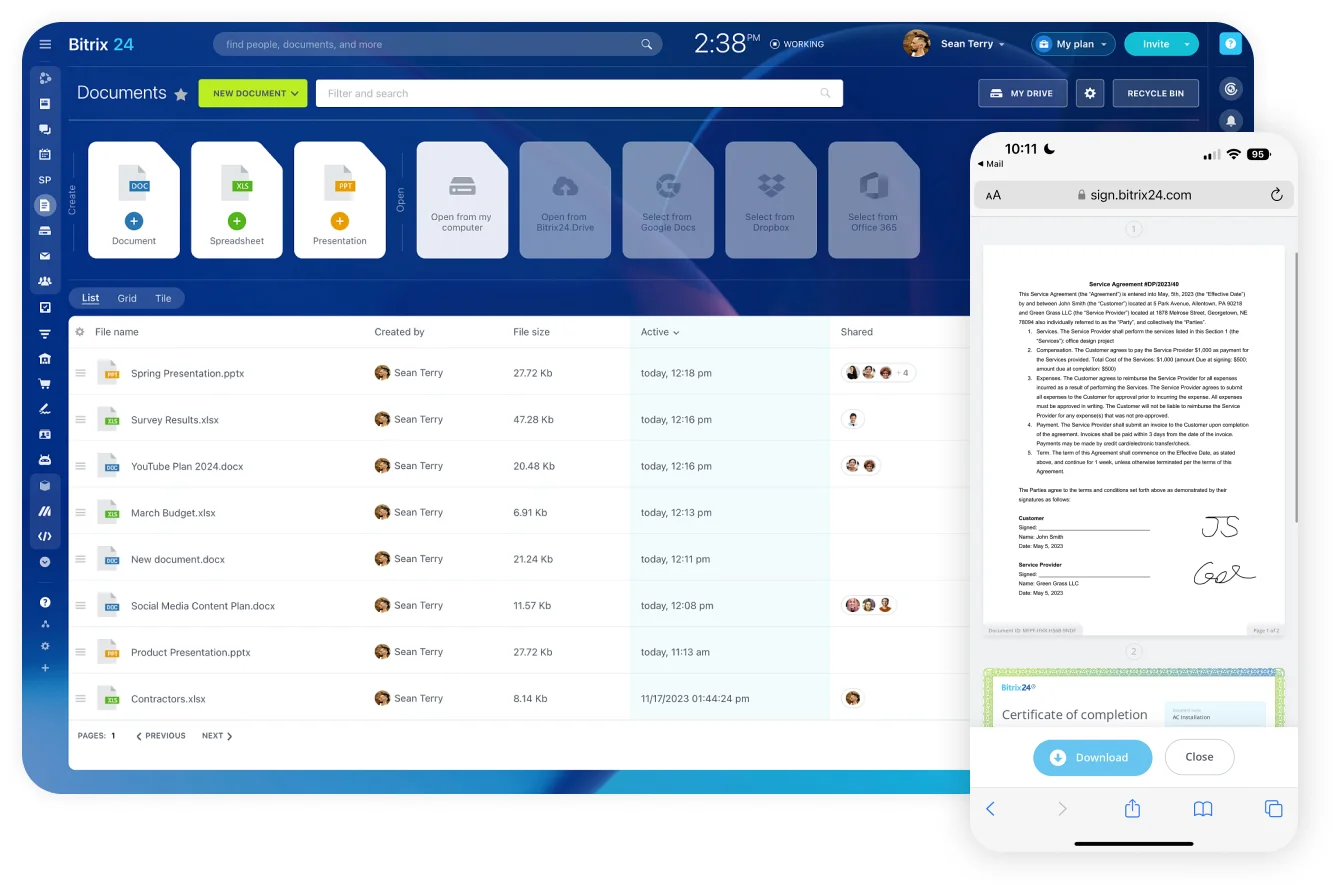This screenshot has height=894, width=1340.
Task: Open the mail envelope sidebar icon
Action: 45,256
